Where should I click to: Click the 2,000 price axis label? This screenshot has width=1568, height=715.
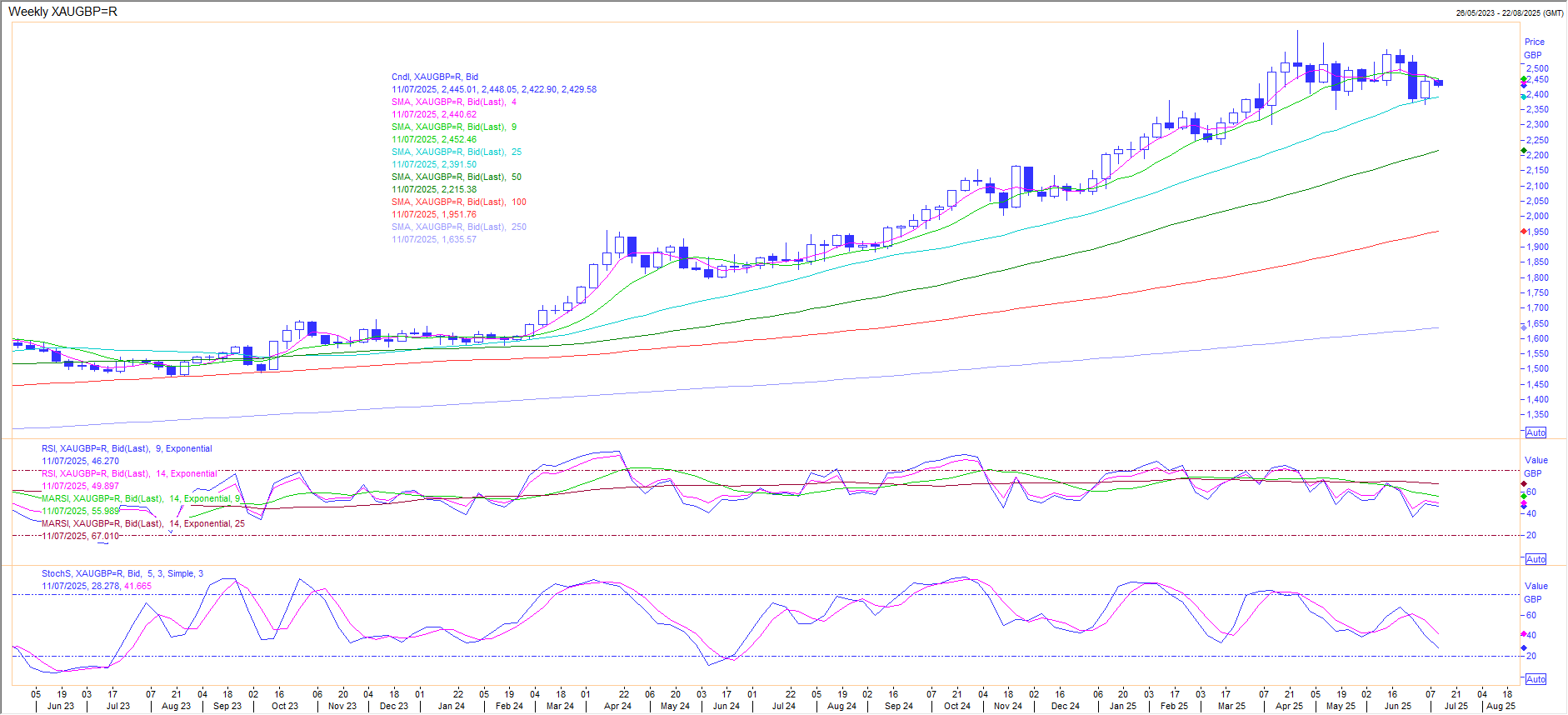pos(1537,216)
